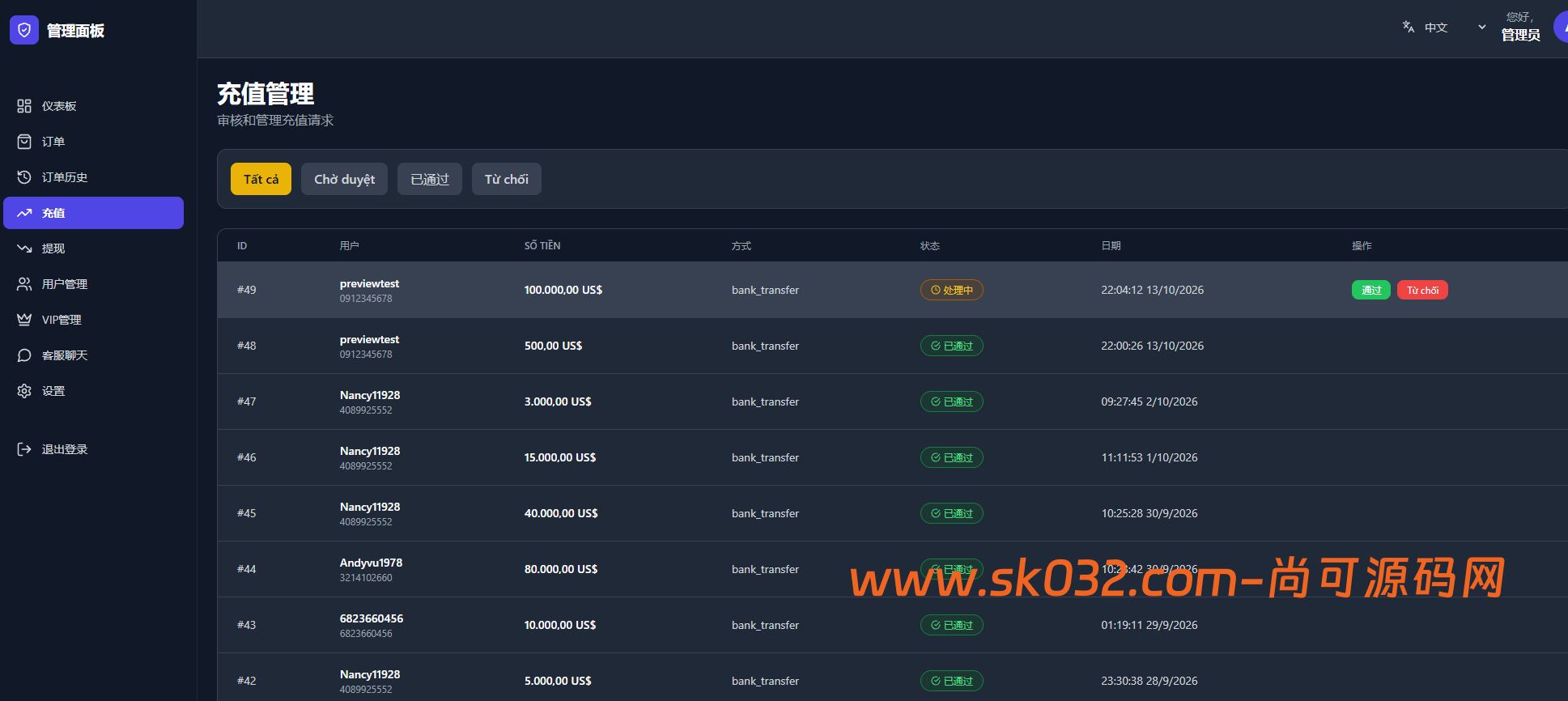The image size is (1568, 701).
Task: Open the 用户管理 users icon
Action: click(x=24, y=284)
